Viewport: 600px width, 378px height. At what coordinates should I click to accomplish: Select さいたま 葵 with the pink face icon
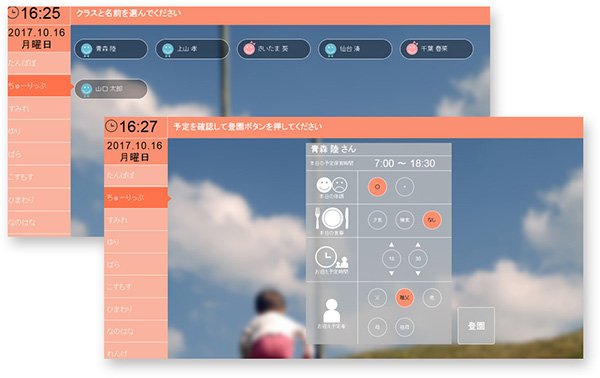[274, 49]
